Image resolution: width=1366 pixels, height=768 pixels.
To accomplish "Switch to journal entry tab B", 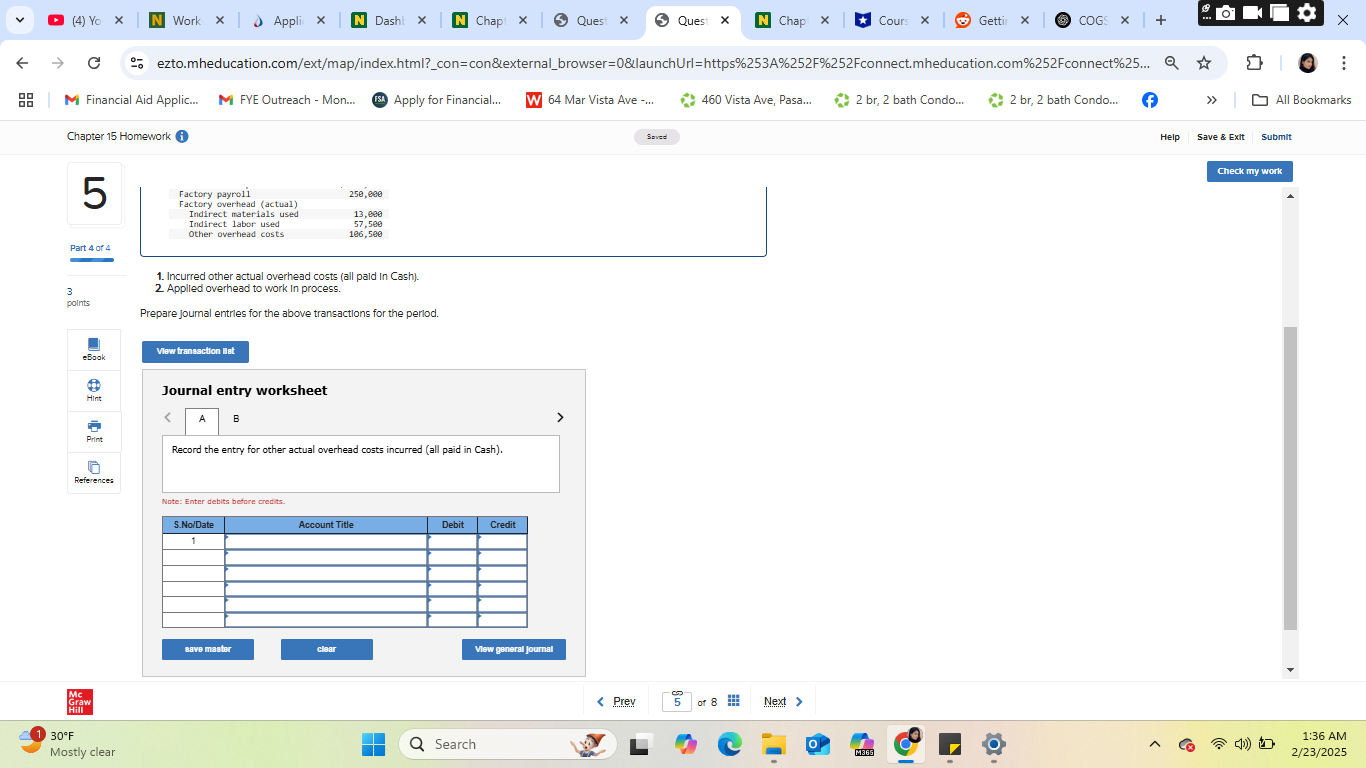I will pyautogui.click(x=236, y=419).
